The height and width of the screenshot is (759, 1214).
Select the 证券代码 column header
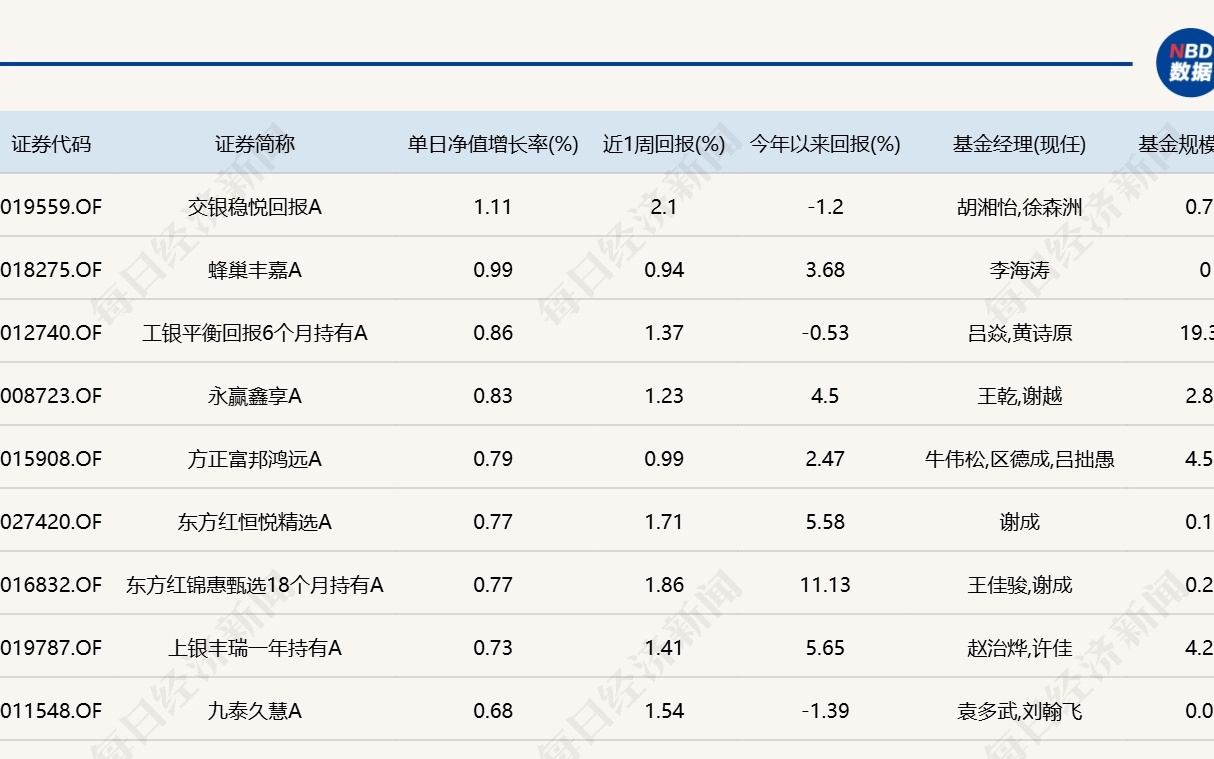pos(51,144)
